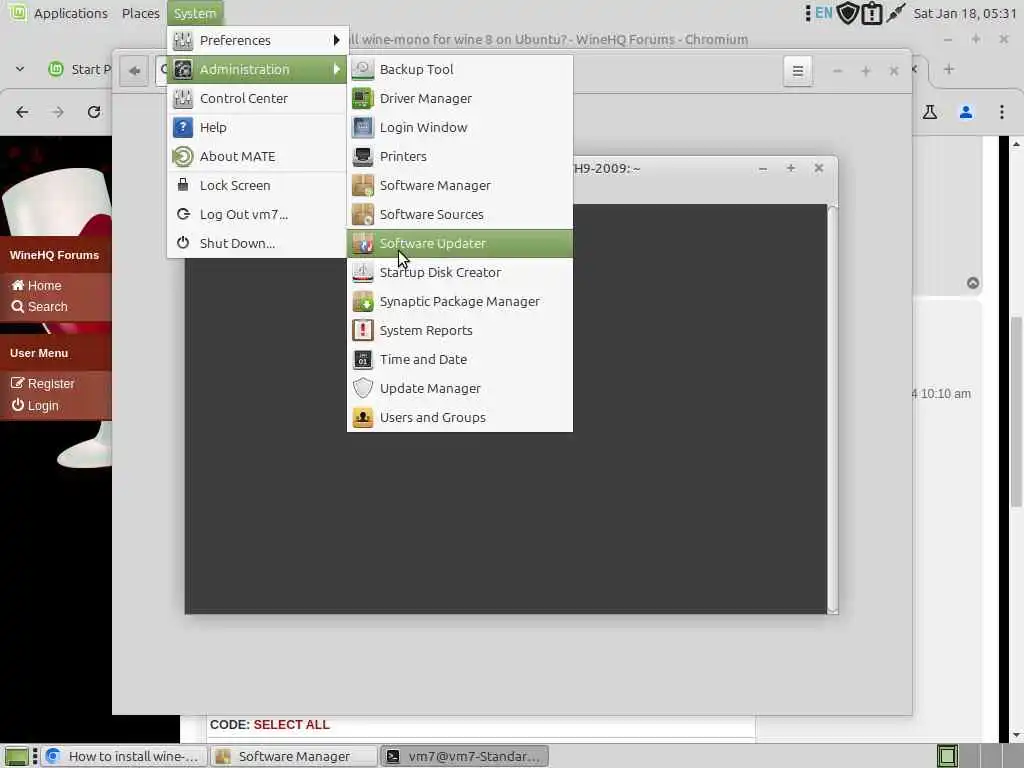Click the shield update tray icon
This screenshot has height=768, width=1024.
point(848,13)
